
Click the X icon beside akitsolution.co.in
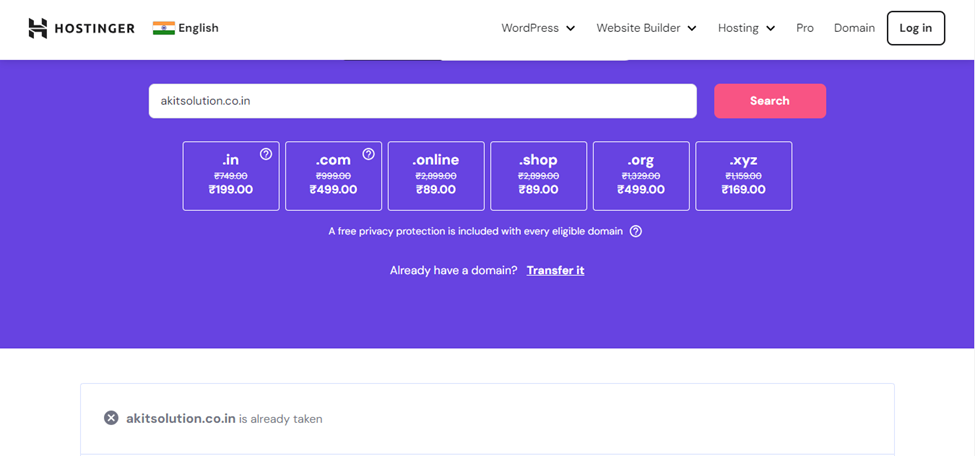coord(111,418)
